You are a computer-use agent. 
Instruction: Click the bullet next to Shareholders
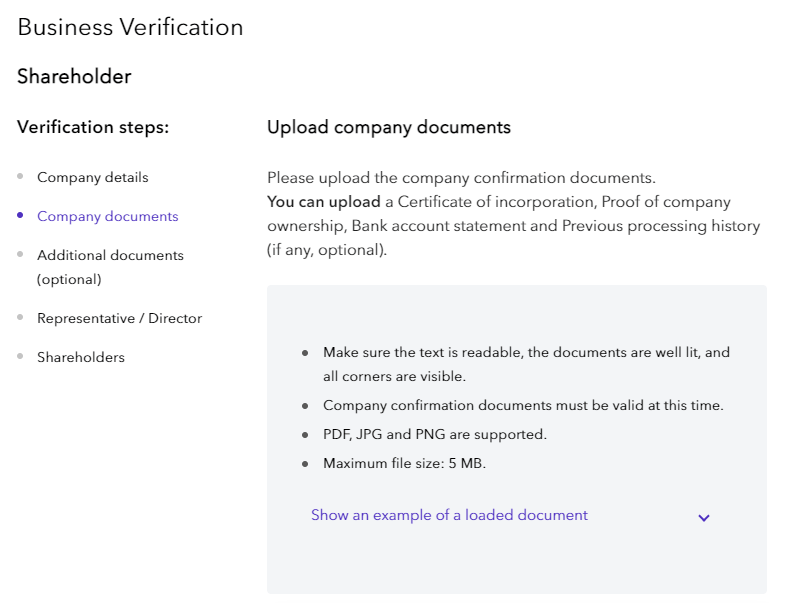[20, 356]
